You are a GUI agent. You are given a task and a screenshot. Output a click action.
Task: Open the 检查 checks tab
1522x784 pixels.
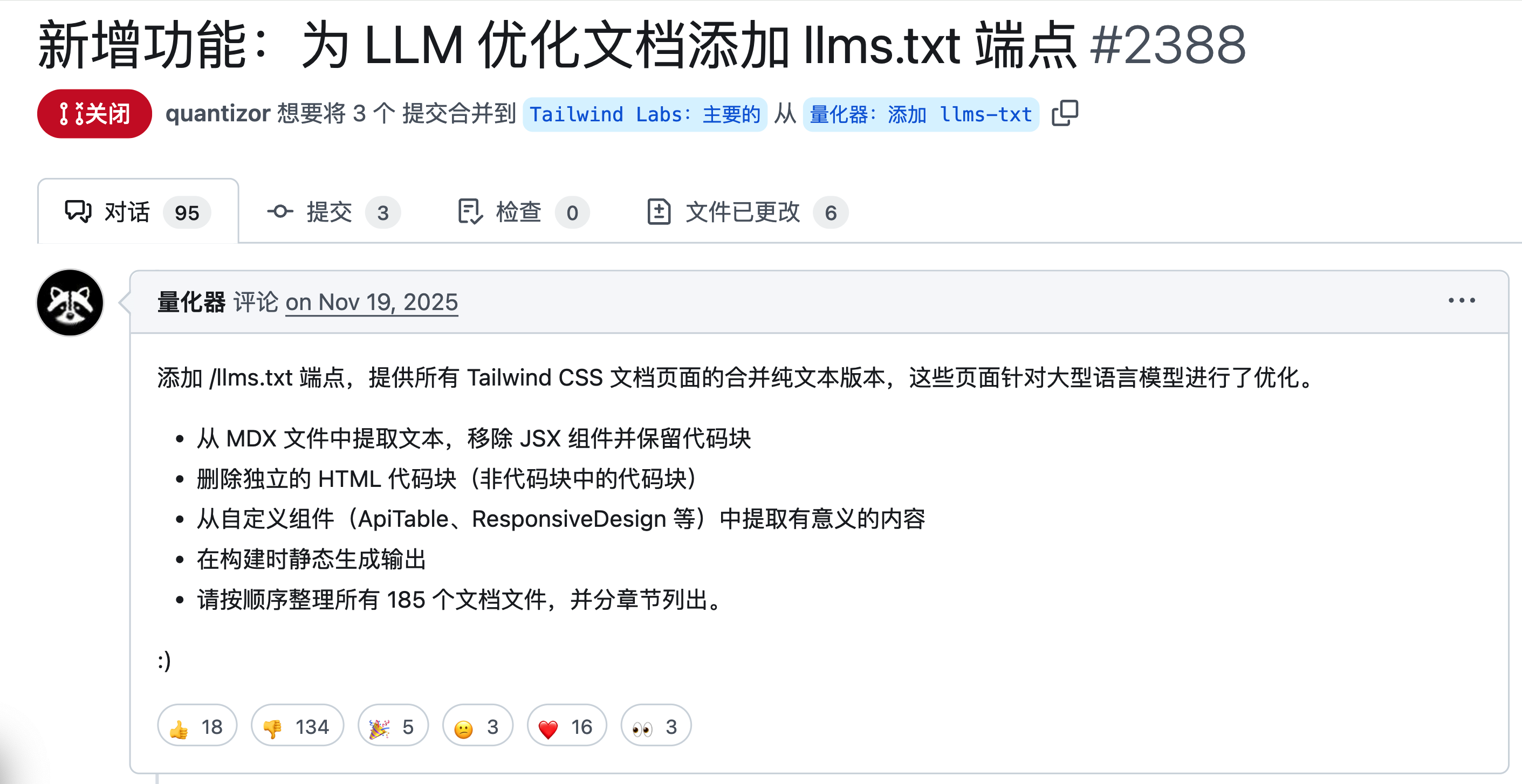pos(523,212)
